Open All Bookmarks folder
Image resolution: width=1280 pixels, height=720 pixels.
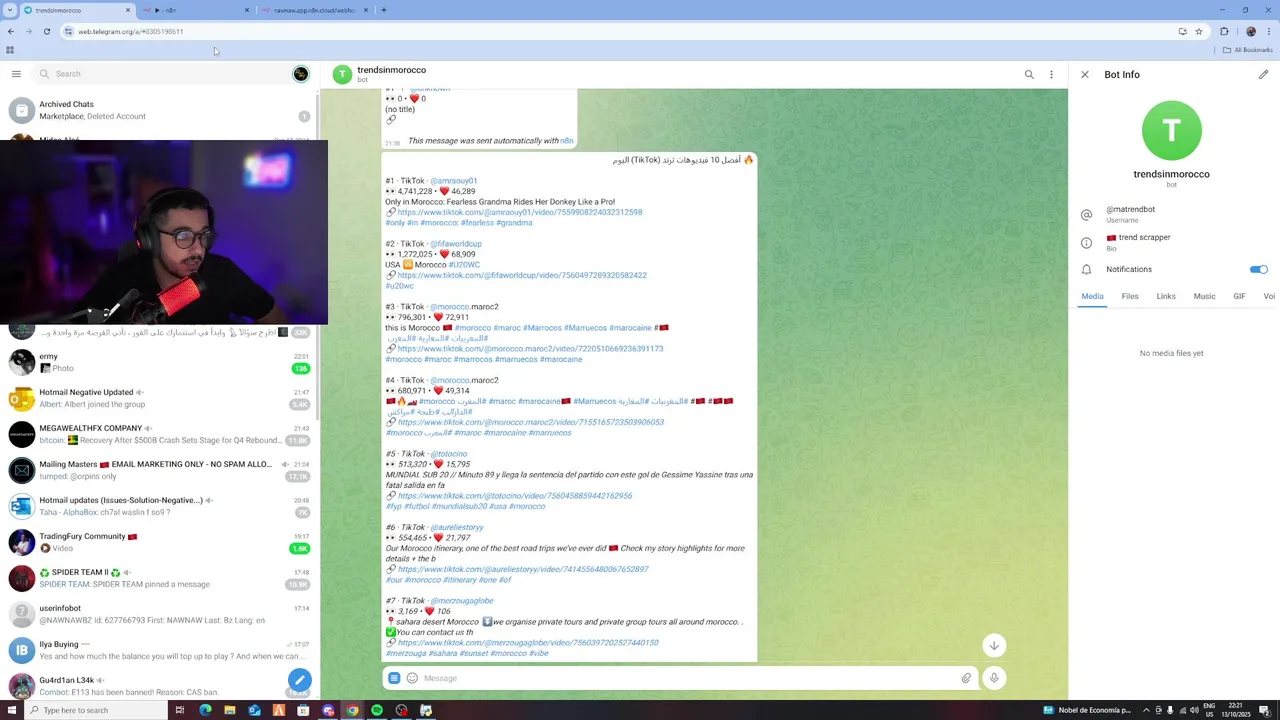1248,50
